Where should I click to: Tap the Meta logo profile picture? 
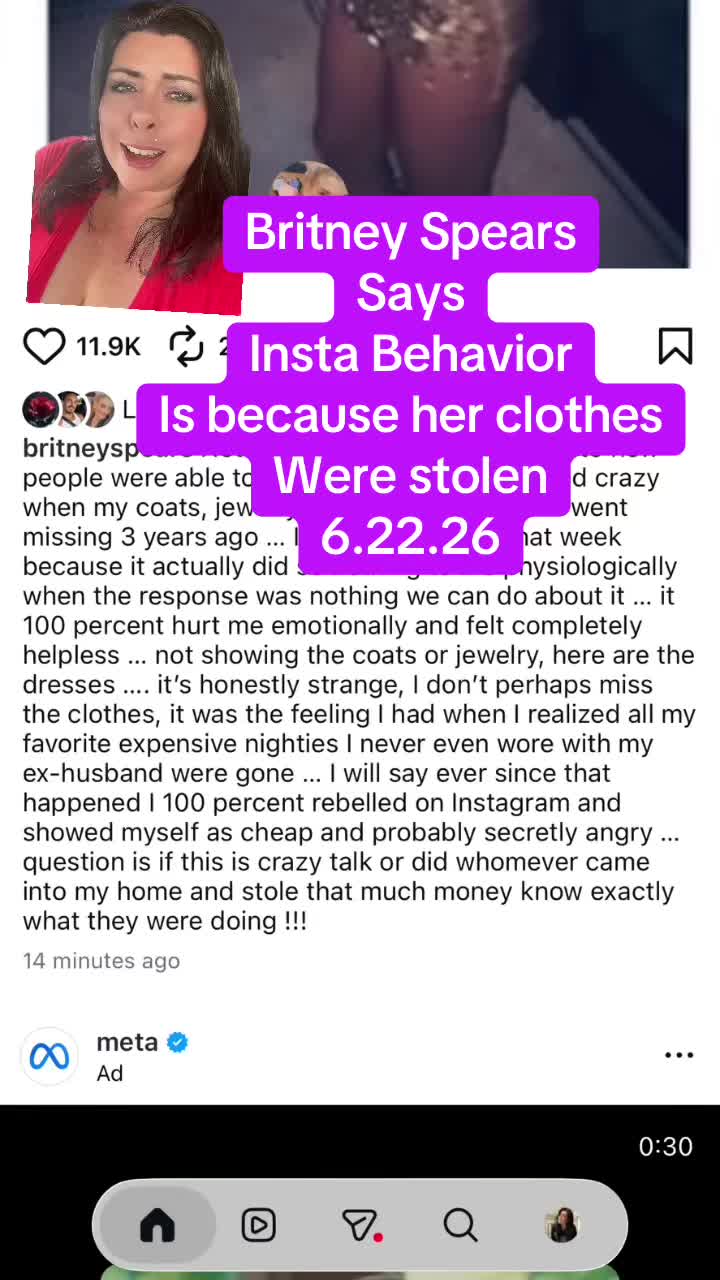click(49, 1056)
